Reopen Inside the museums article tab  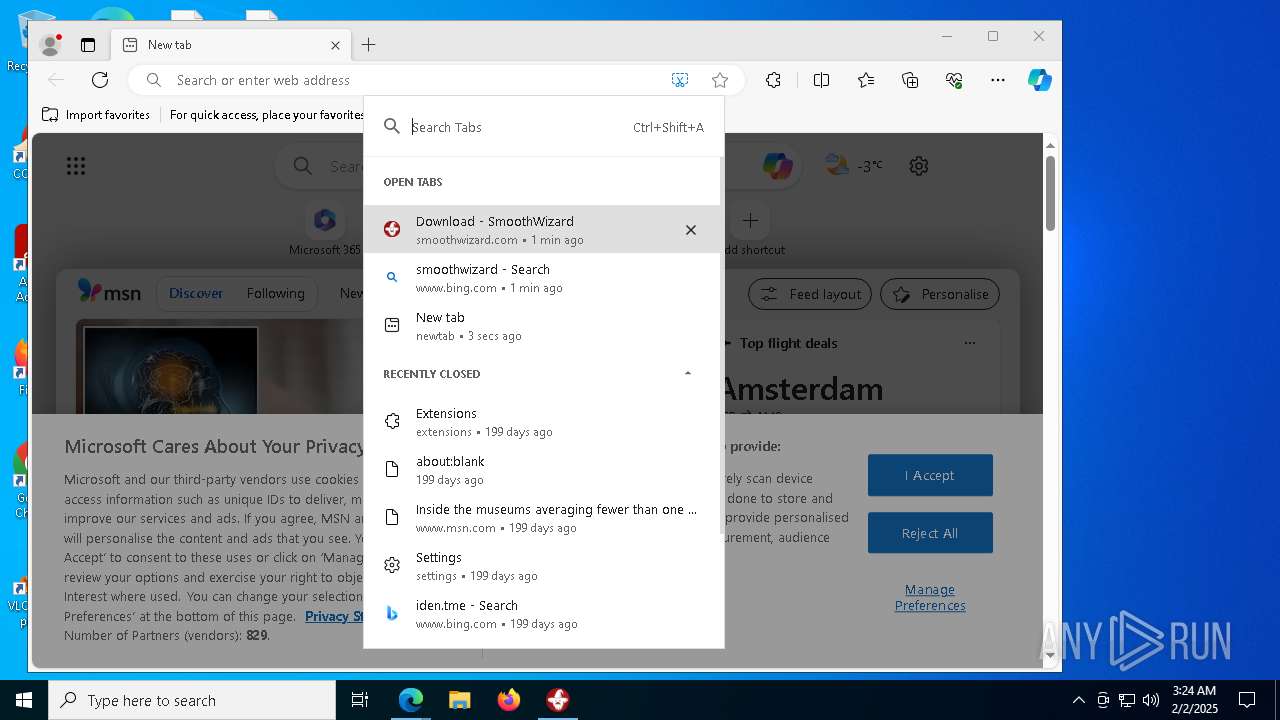coord(542,518)
